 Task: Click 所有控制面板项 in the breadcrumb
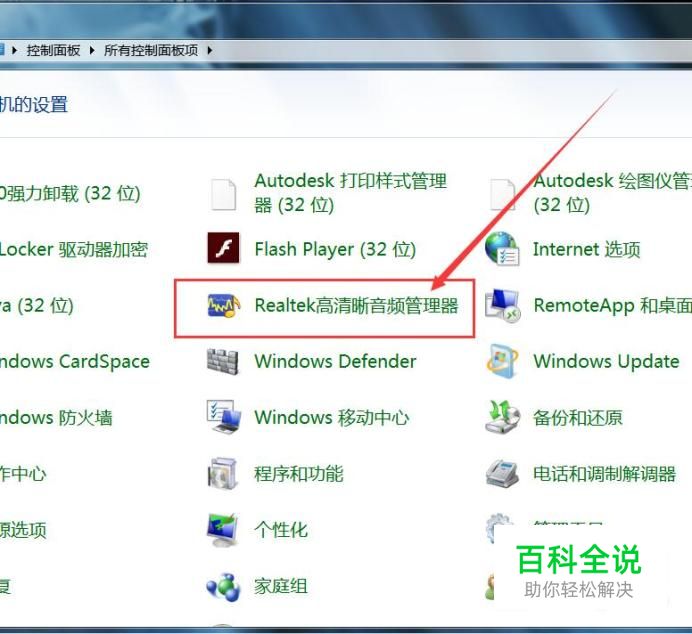point(151,50)
